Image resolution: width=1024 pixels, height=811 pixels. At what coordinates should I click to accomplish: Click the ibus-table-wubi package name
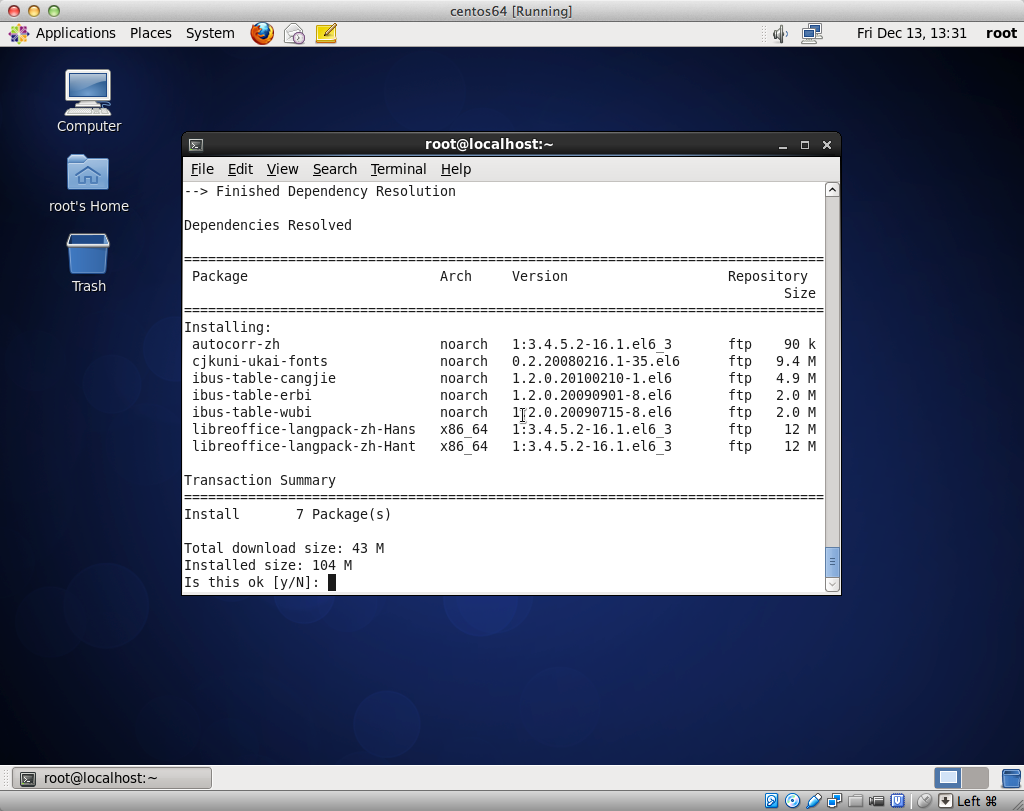coord(251,413)
